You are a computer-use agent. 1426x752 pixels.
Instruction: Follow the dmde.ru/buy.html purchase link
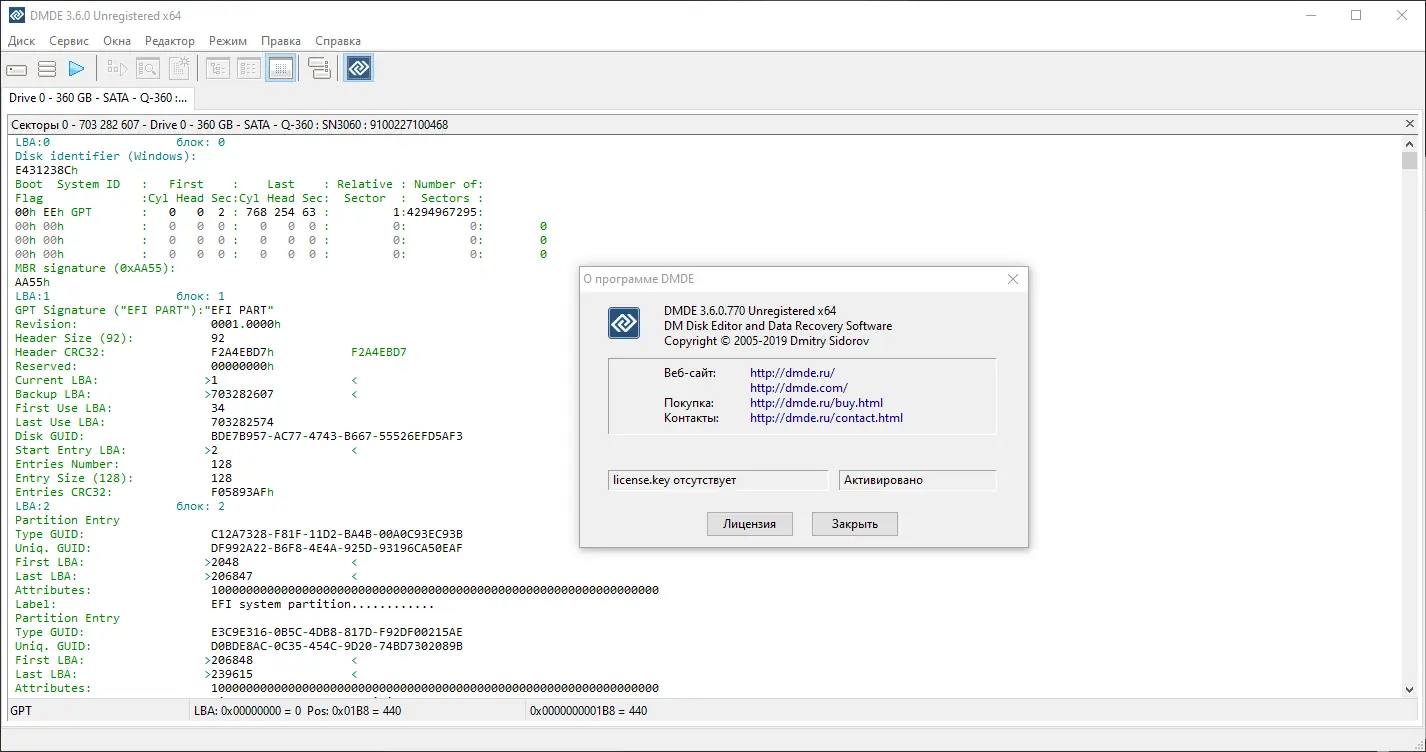[x=816, y=403]
